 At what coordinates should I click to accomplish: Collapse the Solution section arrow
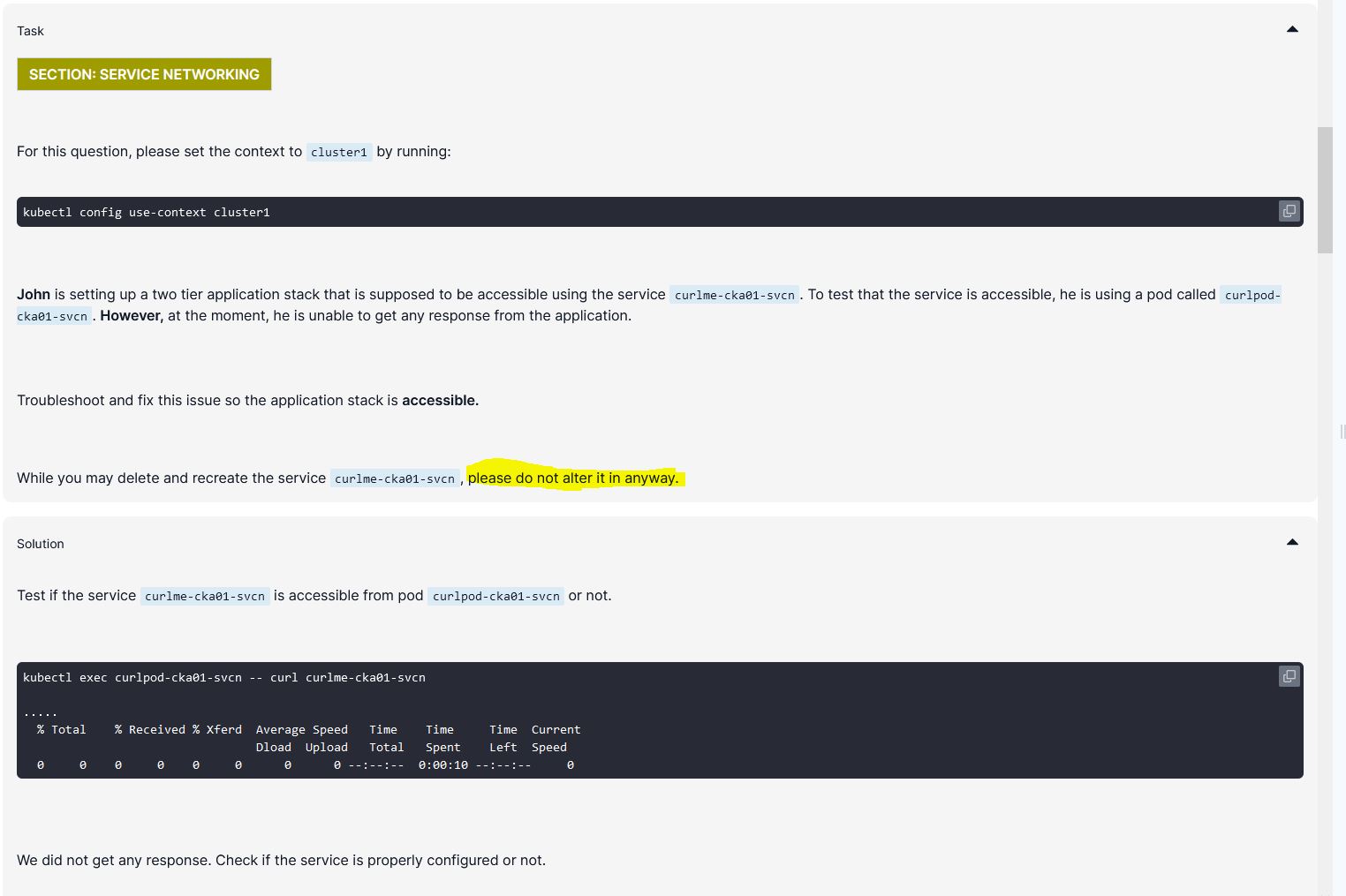point(1292,543)
